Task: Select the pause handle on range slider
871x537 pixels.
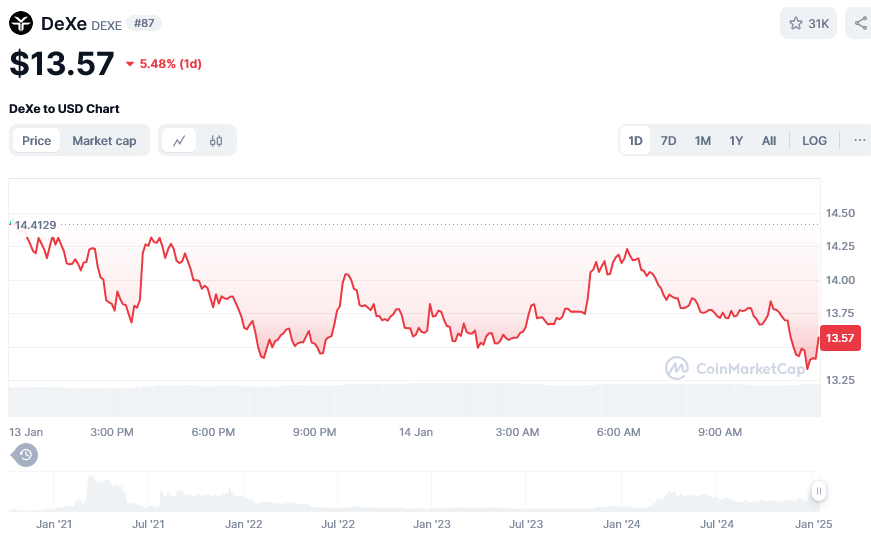Action: [818, 491]
